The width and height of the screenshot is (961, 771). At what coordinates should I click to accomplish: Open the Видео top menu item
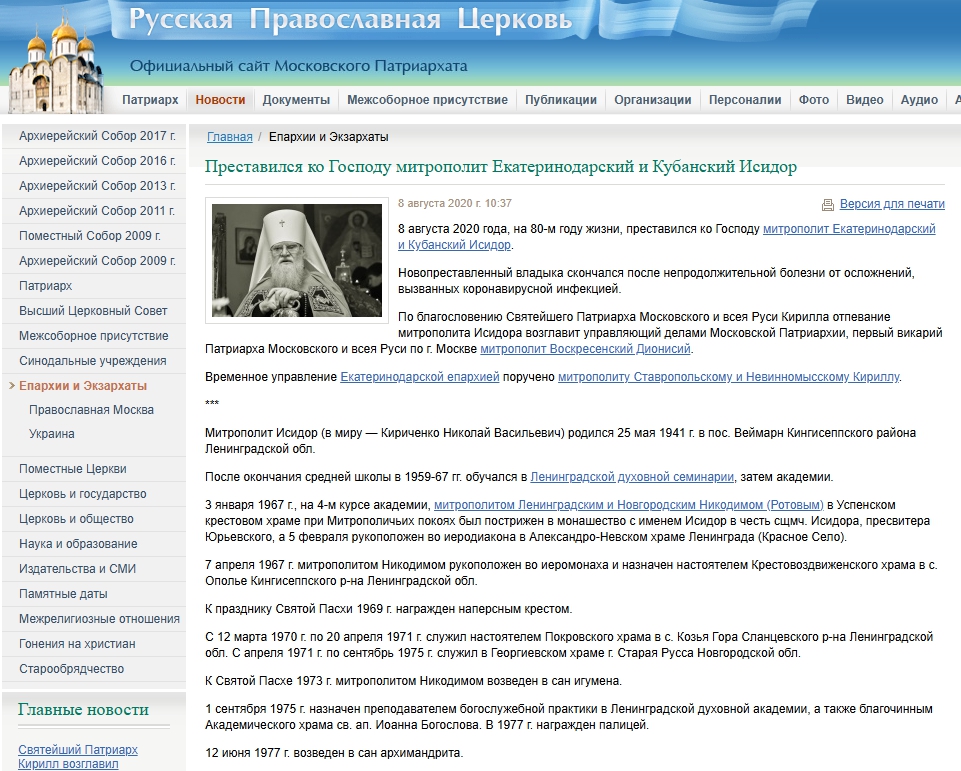[x=865, y=100]
